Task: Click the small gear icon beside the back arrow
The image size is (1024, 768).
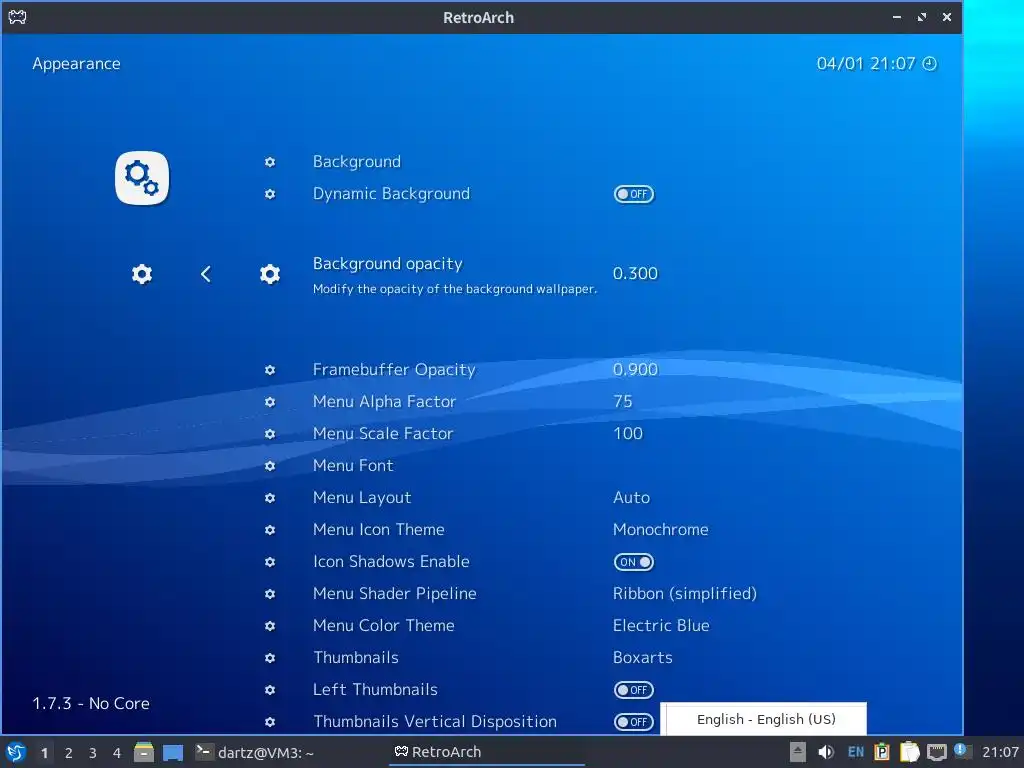Action: (x=142, y=274)
